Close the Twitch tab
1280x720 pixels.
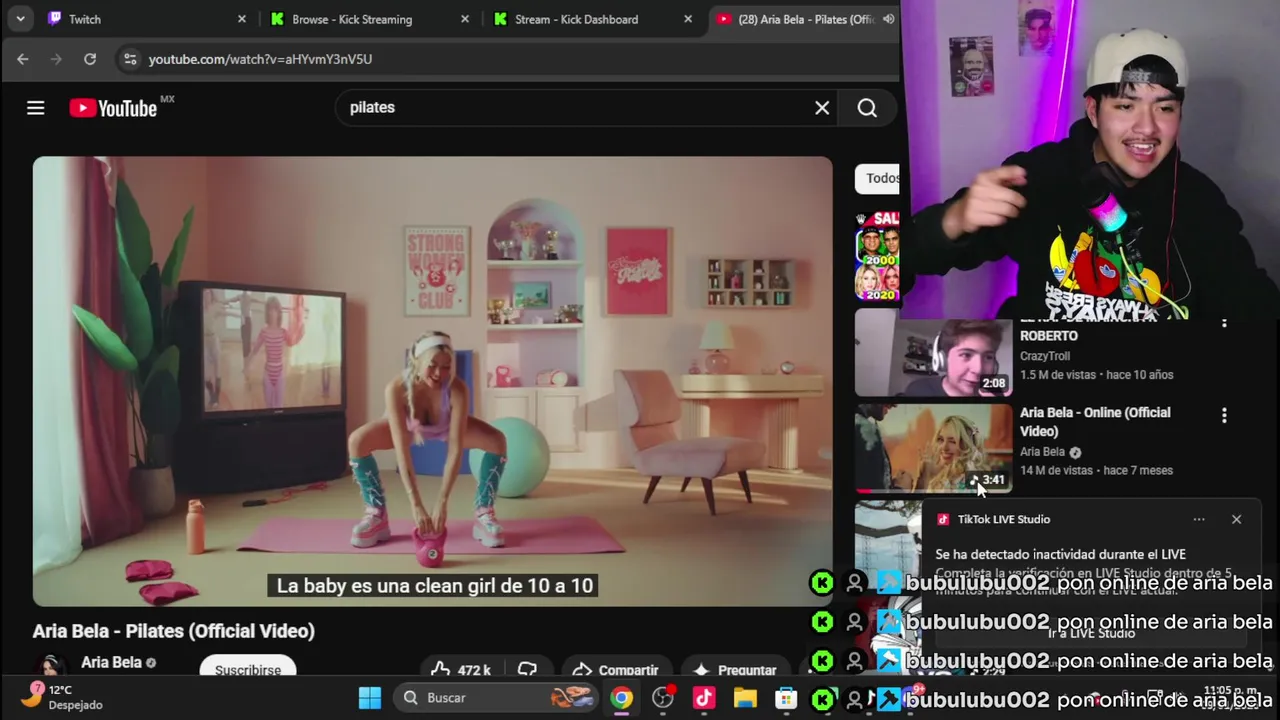pyautogui.click(x=241, y=19)
